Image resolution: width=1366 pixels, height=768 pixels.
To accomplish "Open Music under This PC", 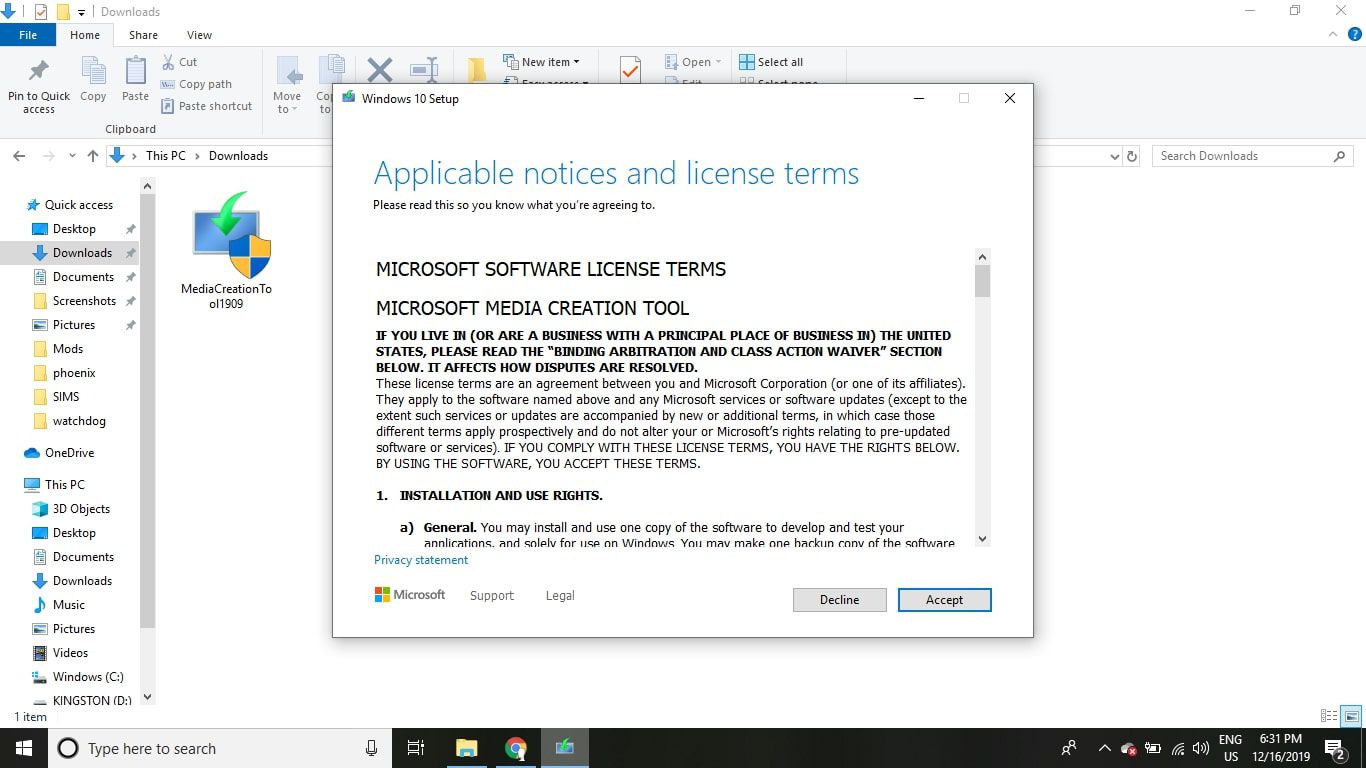I will pyautogui.click(x=68, y=605).
